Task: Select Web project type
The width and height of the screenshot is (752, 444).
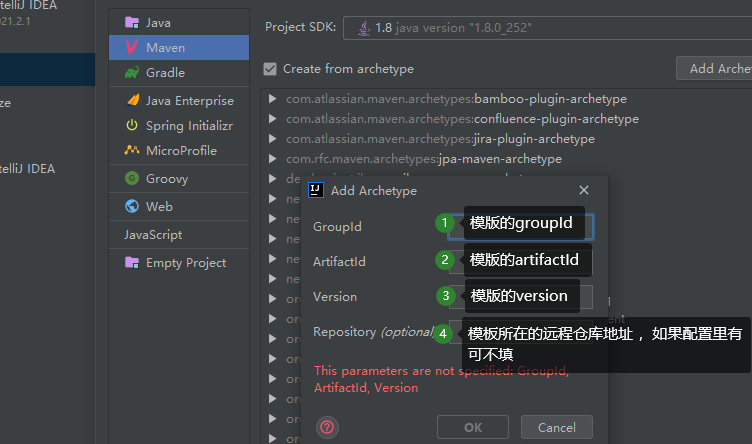Action: [x=179, y=206]
